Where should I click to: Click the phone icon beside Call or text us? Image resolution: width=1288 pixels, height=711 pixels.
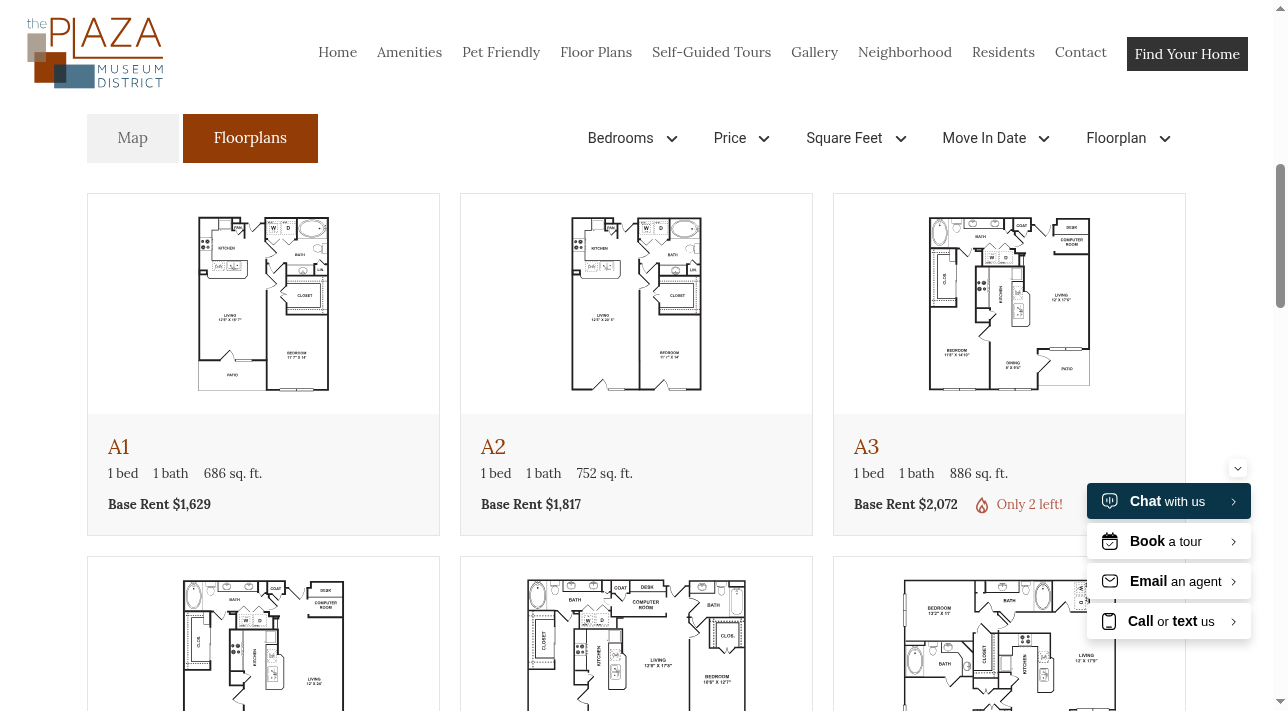tap(1109, 621)
